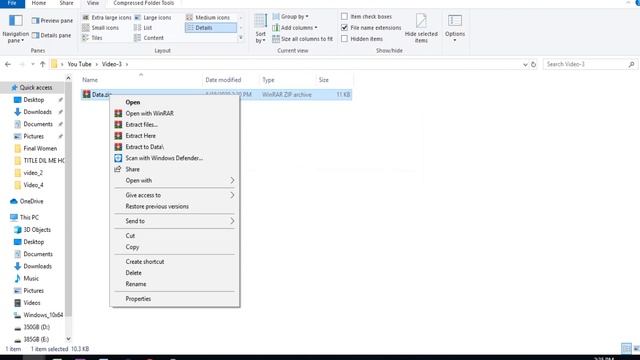Toggle the Preview pane
Screen dimensions: 640x360
[x=52, y=20]
